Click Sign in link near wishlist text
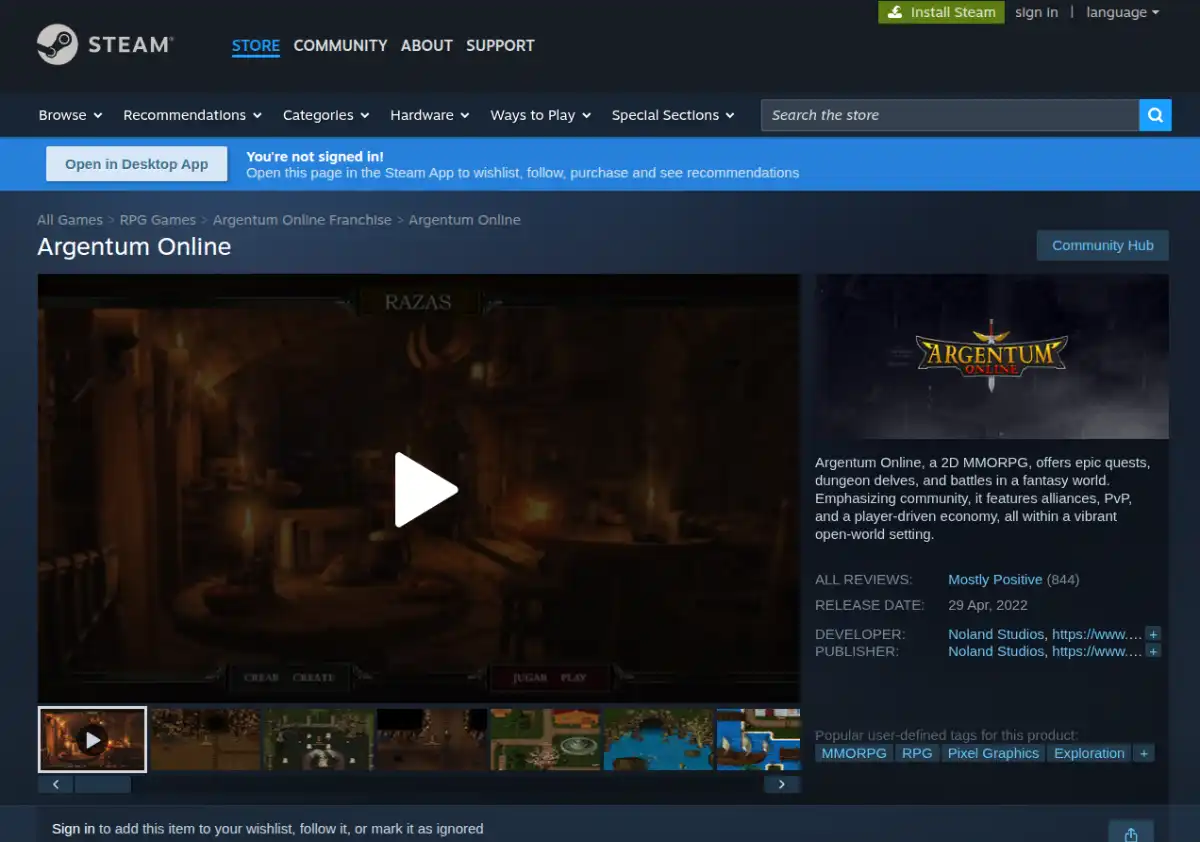 73,829
